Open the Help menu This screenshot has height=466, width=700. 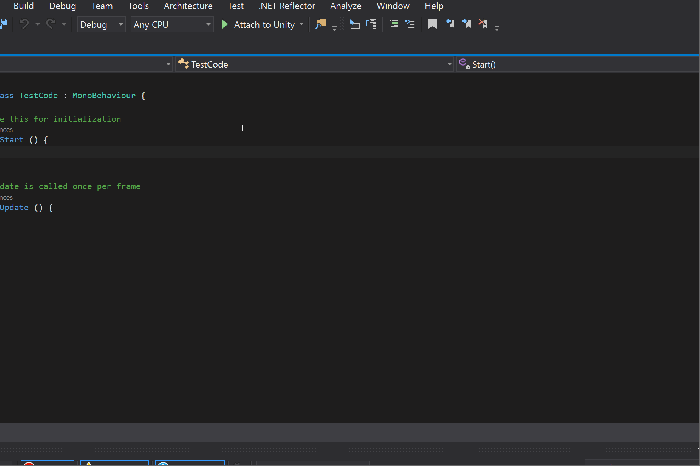[x=433, y=6]
